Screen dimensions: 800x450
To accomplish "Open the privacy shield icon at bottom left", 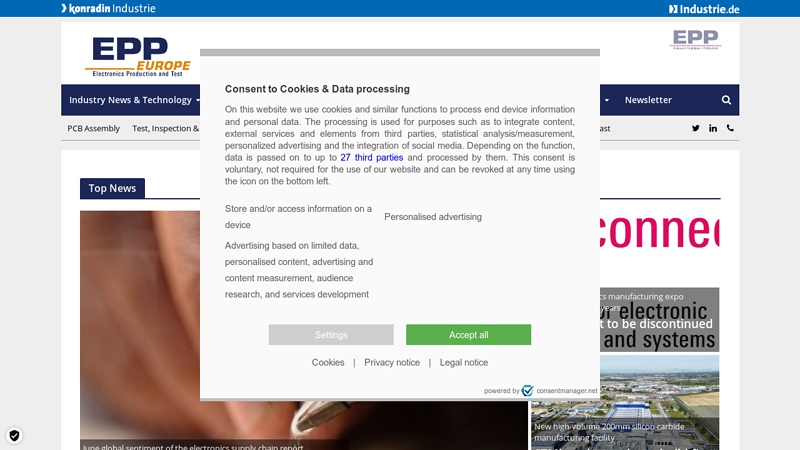I will (14, 436).
